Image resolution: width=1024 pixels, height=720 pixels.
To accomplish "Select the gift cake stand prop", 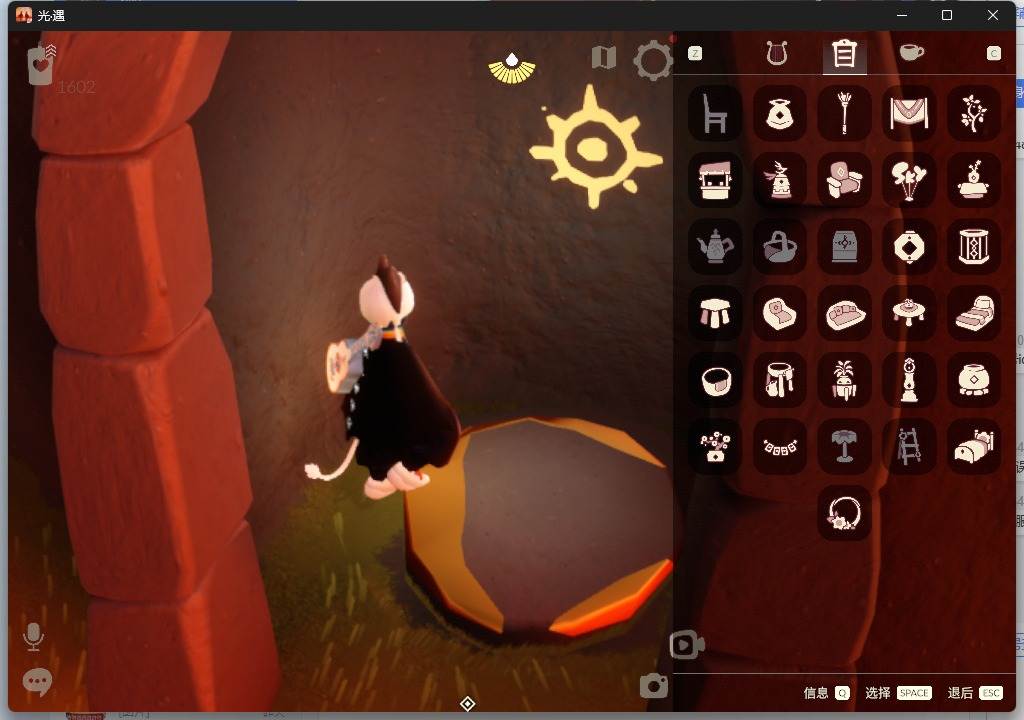I will (x=974, y=180).
